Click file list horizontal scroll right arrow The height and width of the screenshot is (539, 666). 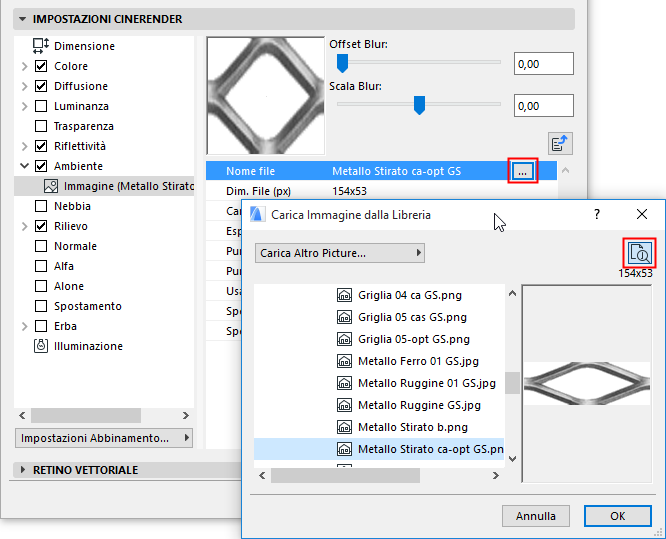pyautogui.click(x=496, y=476)
